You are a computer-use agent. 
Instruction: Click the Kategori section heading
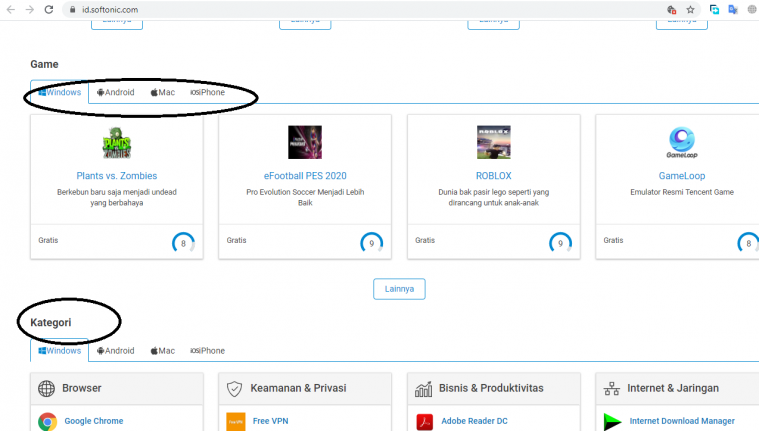tap(51, 323)
